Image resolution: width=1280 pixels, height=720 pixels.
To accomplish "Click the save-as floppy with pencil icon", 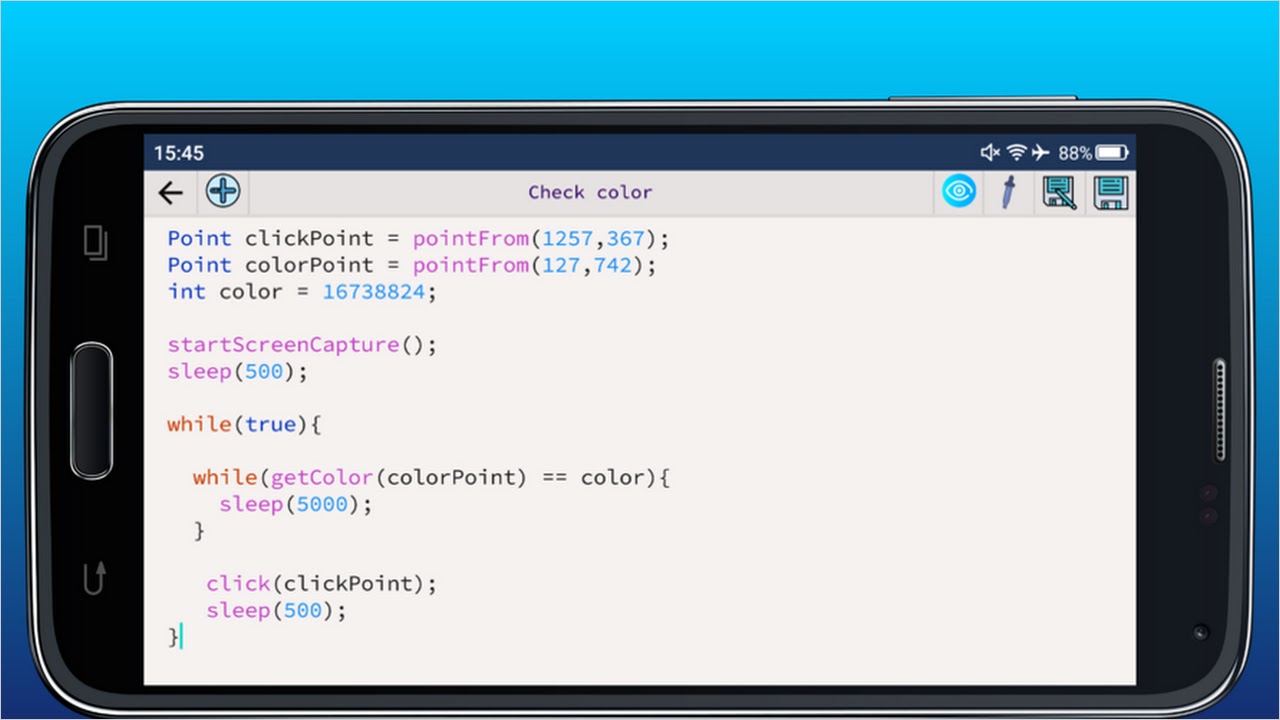I will (1059, 192).
